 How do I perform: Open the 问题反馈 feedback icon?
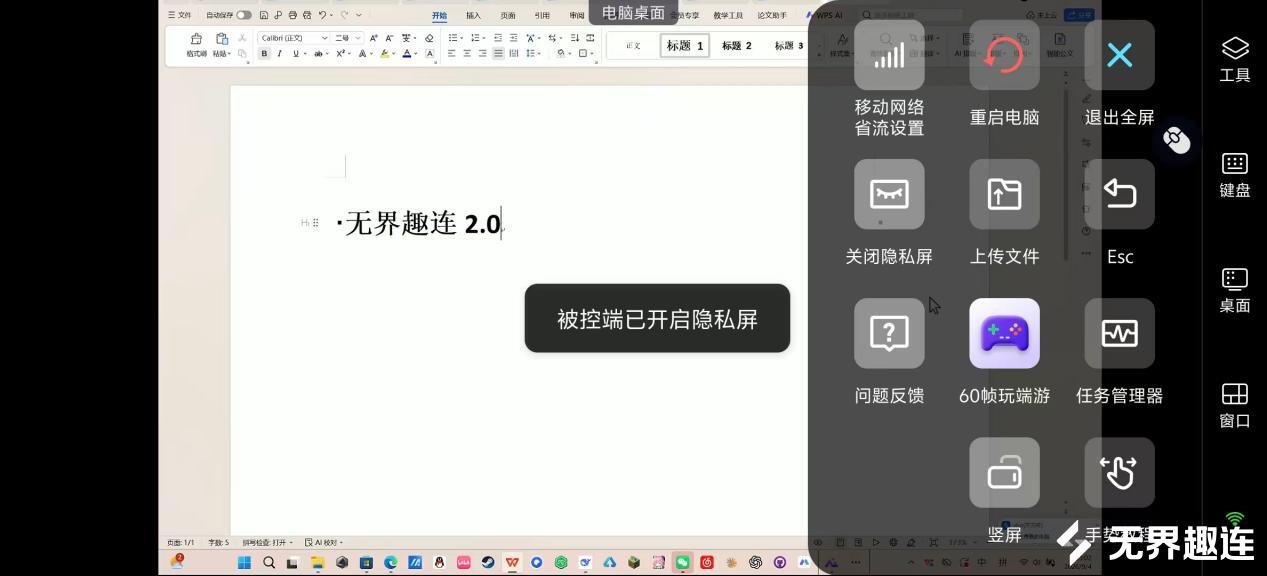coord(889,333)
